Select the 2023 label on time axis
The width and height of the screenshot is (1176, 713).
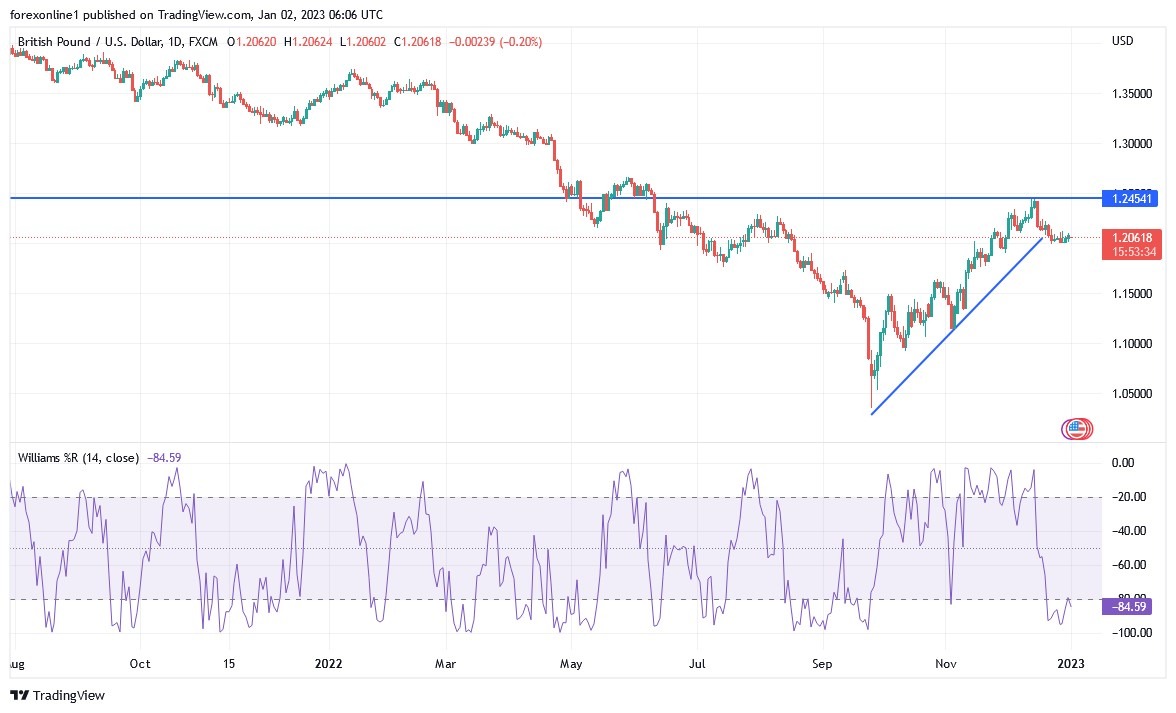(x=1072, y=663)
